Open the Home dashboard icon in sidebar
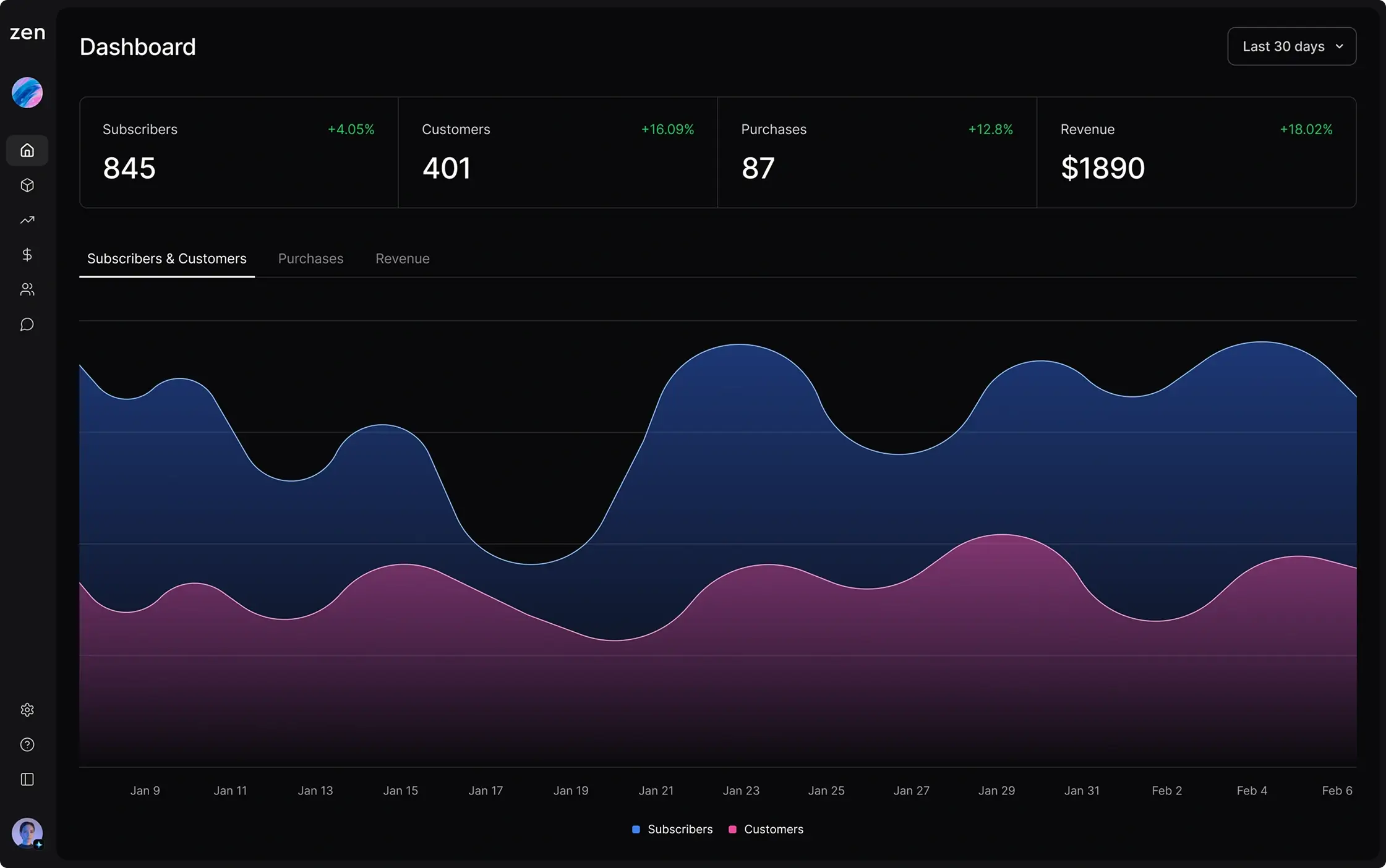This screenshot has height=868, width=1386. (x=27, y=150)
